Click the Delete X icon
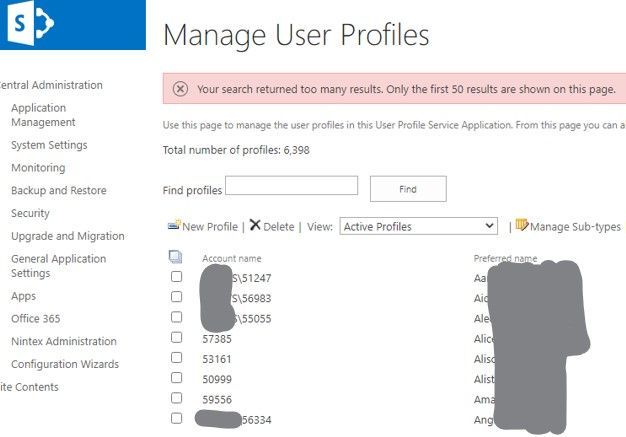 tap(255, 226)
